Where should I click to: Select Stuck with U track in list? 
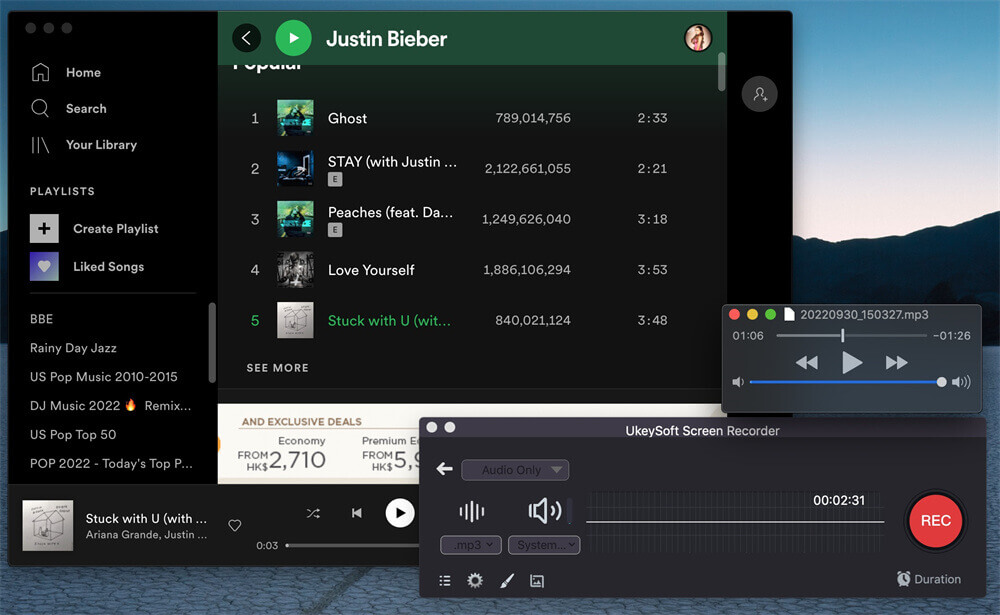pos(458,320)
